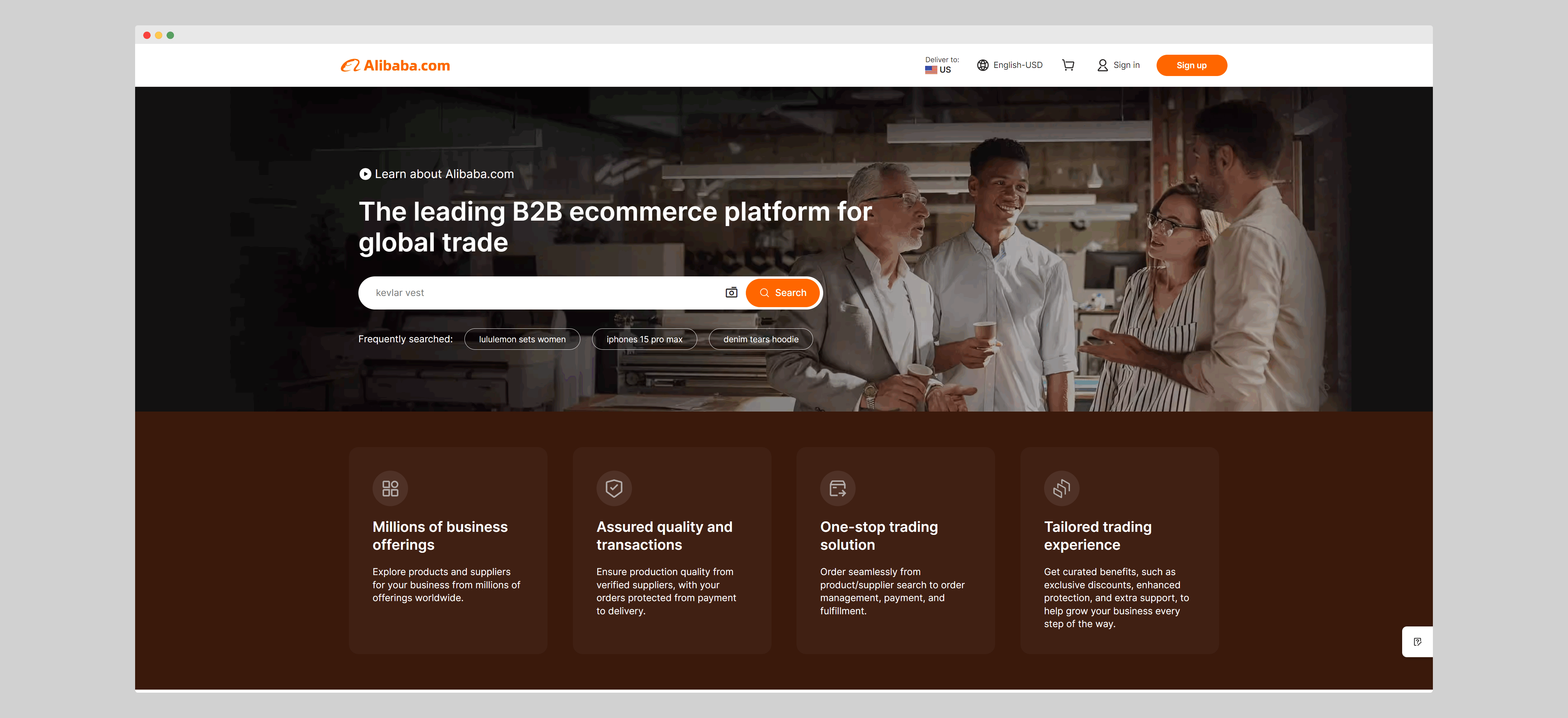Select the lululemon sets women suggestion
The height and width of the screenshot is (718, 1568).
coord(522,339)
